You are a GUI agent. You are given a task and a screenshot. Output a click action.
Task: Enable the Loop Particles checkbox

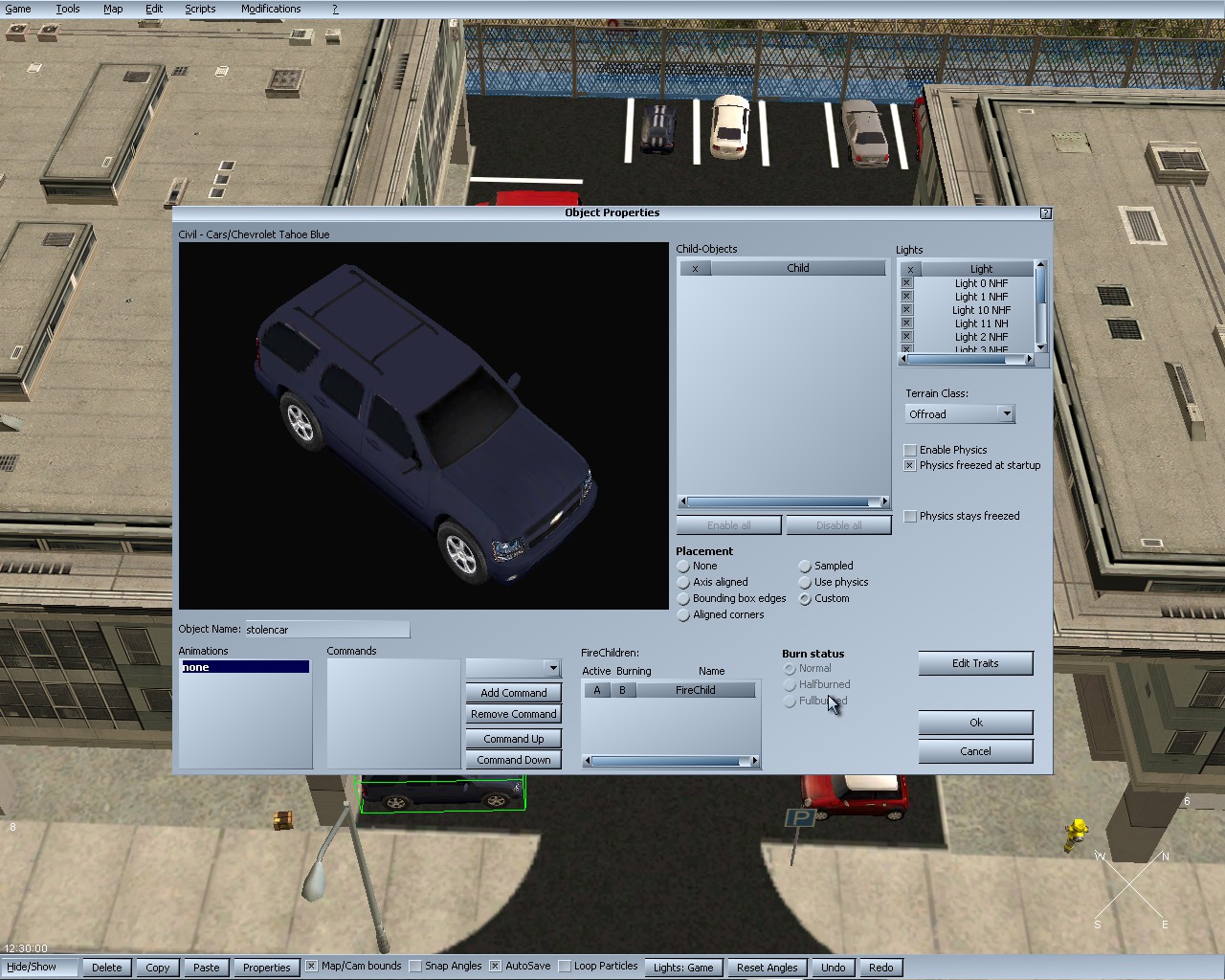click(x=565, y=967)
